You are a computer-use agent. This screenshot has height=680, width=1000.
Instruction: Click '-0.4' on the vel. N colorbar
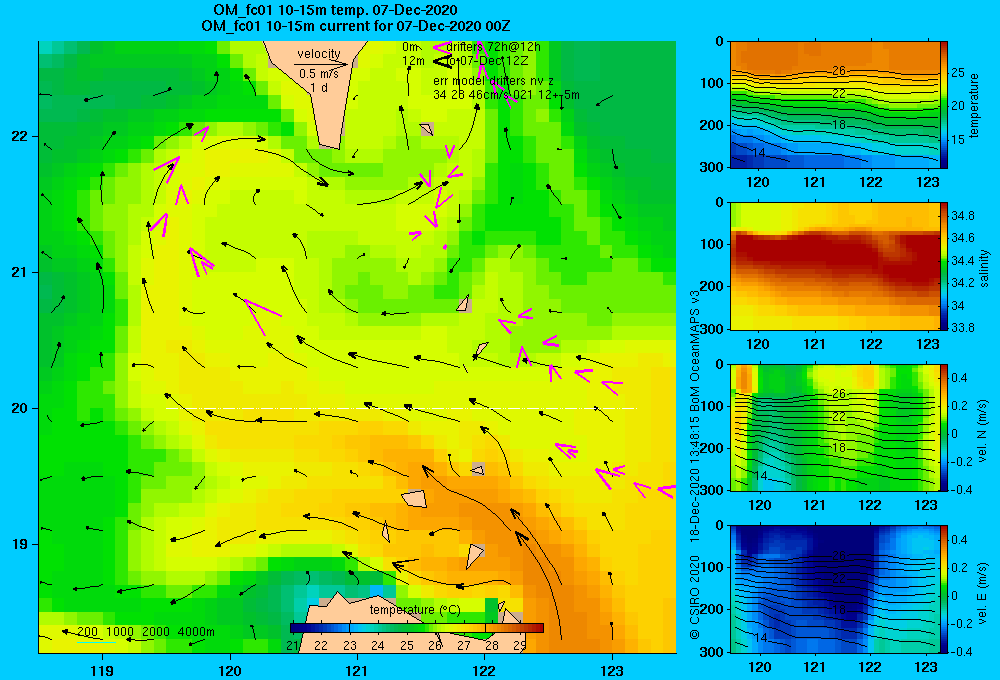tap(961, 490)
